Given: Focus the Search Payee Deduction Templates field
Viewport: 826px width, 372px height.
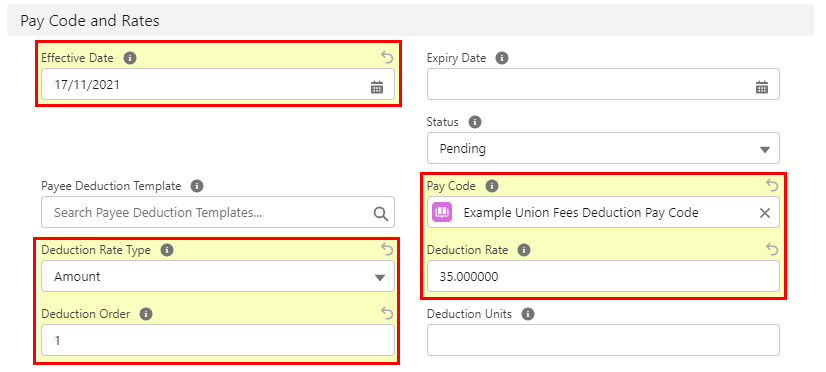Looking at the screenshot, I should (x=218, y=212).
